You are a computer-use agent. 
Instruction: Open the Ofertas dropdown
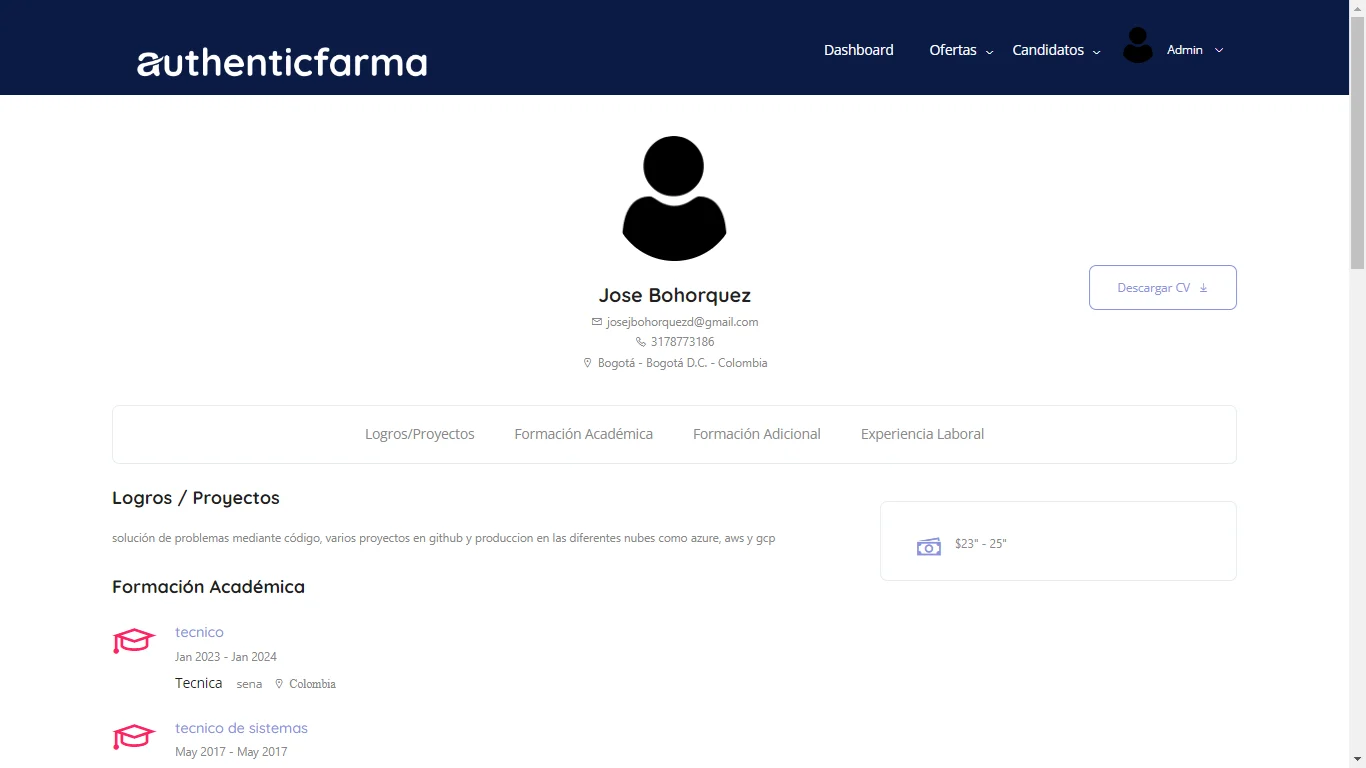[x=953, y=49]
